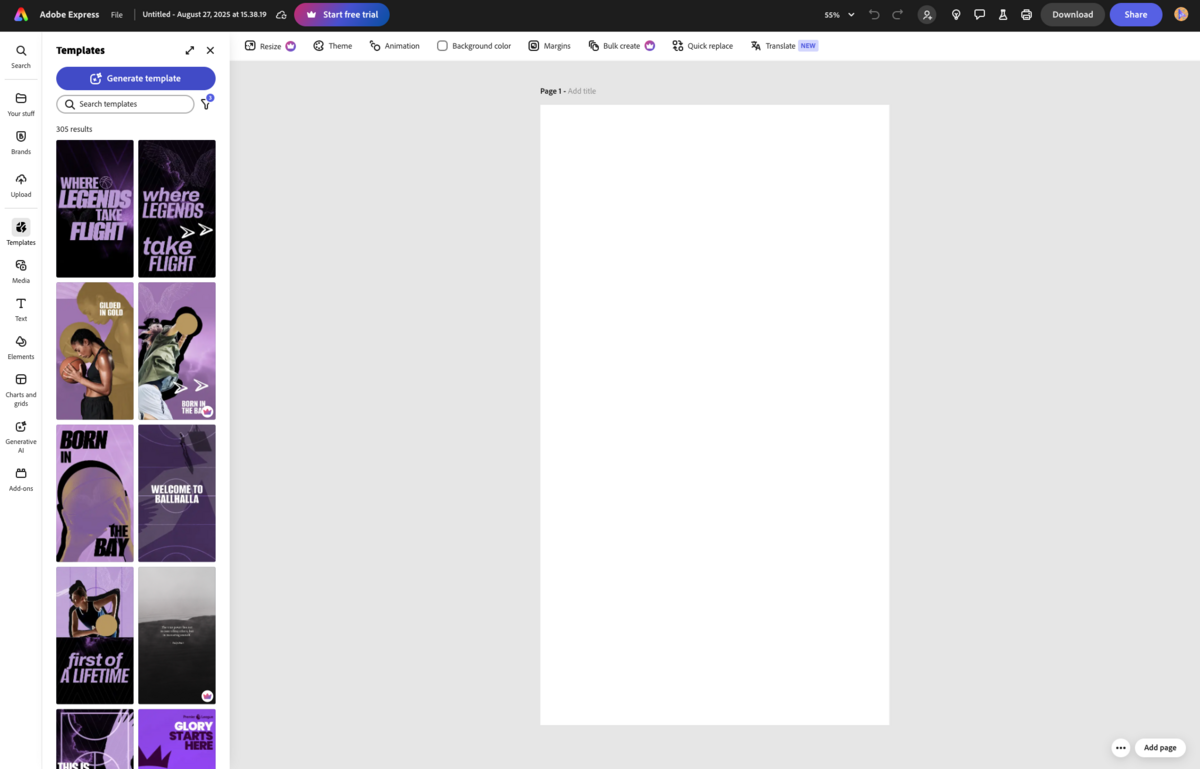Open the Text panel

pyautogui.click(x=20, y=309)
